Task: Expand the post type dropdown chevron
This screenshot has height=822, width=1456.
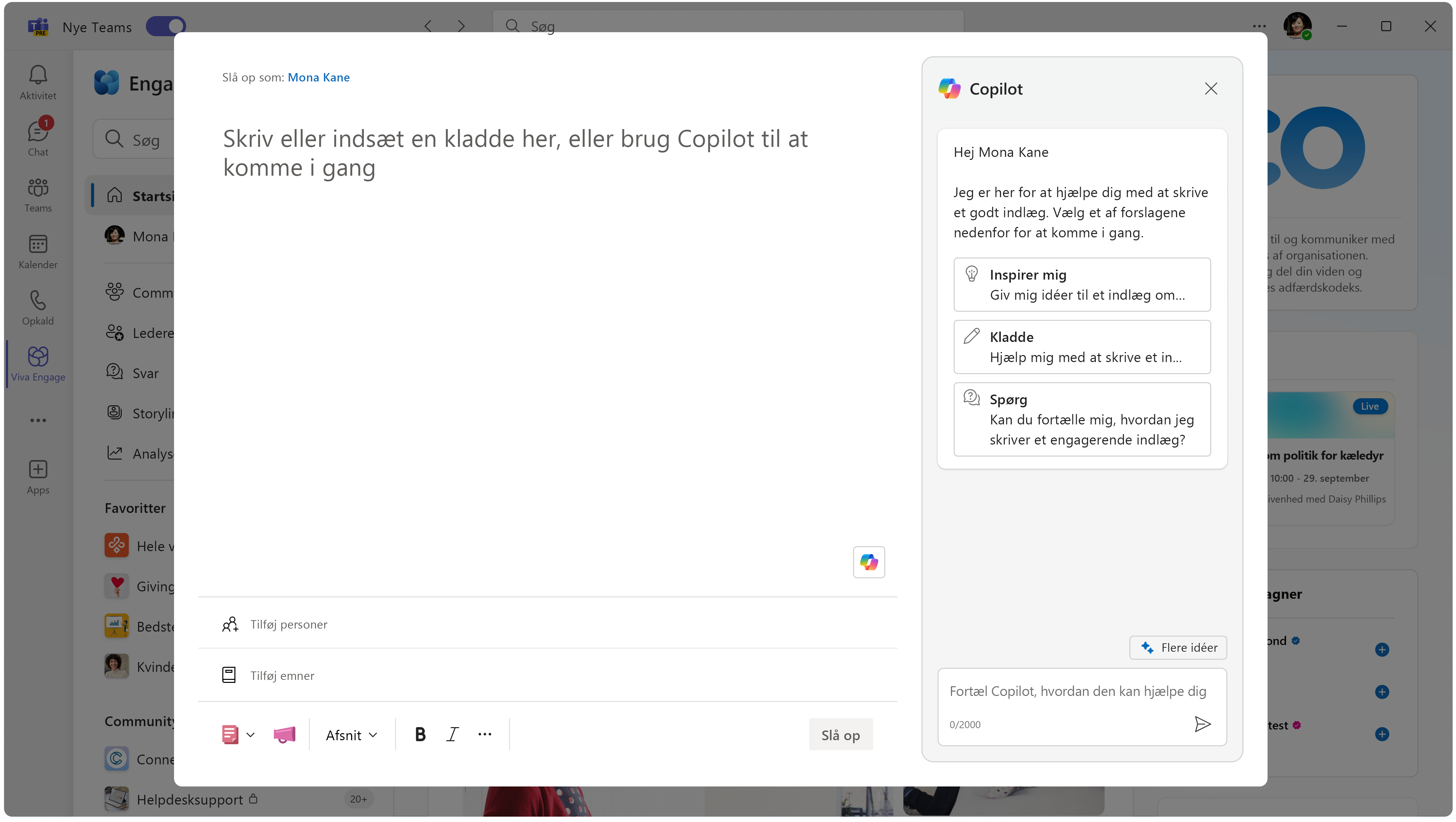Action: pyautogui.click(x=250, y=735)
